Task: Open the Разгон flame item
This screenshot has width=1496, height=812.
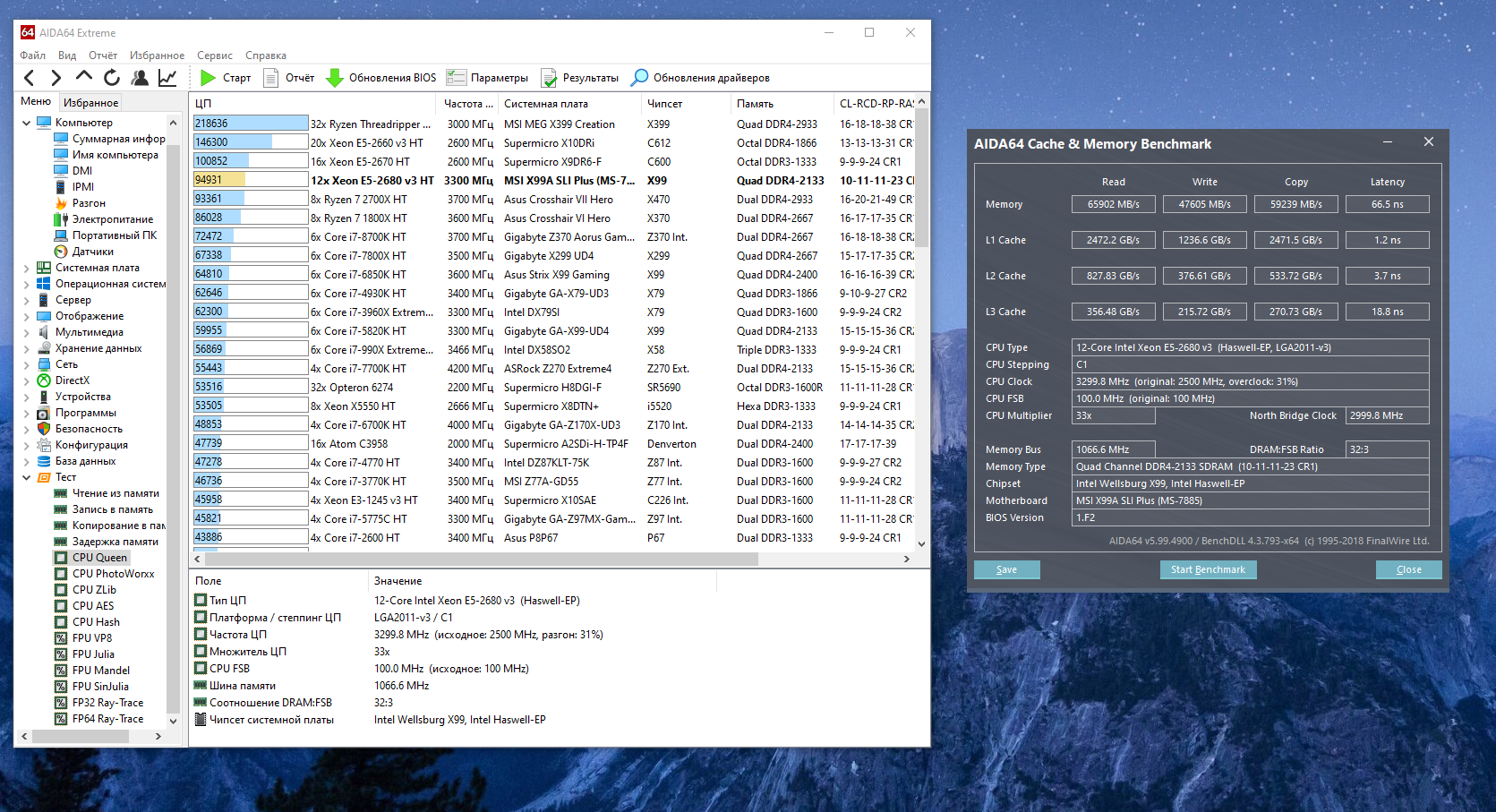Action: (x=80, y=203)
